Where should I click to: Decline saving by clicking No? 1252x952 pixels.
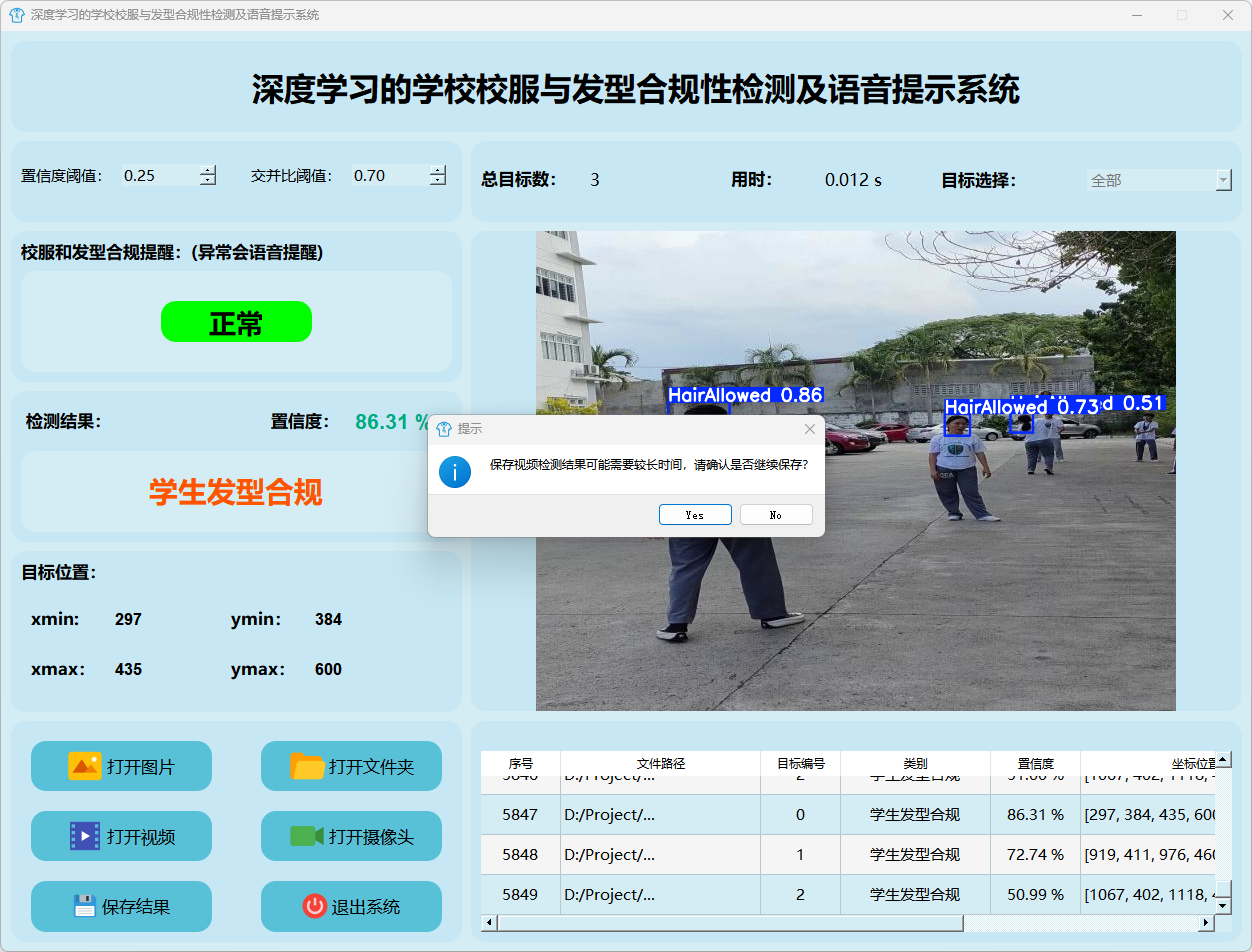(x=776, y=515)
